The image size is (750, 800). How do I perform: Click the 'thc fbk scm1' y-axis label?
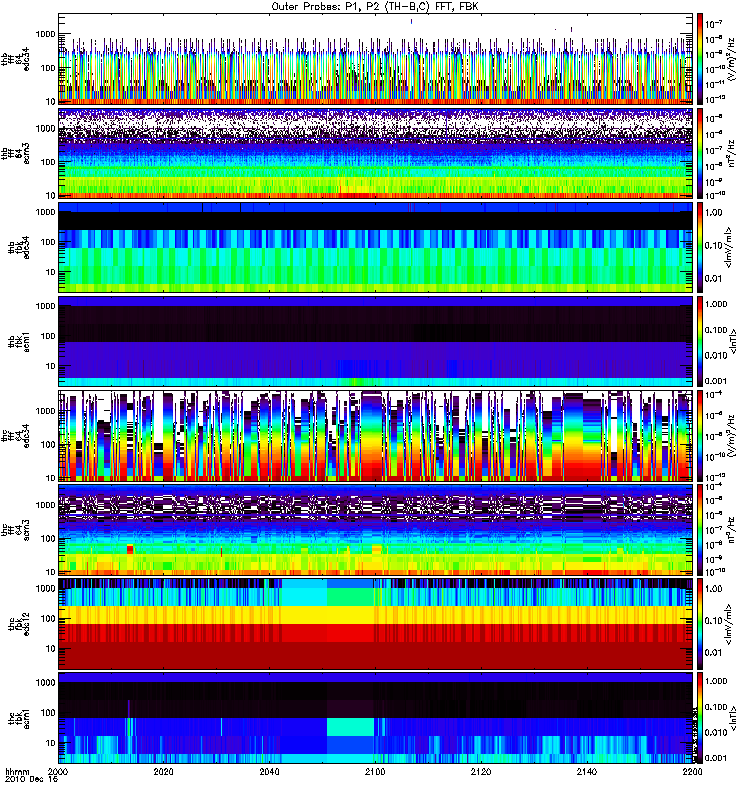(x=19, y=718)
